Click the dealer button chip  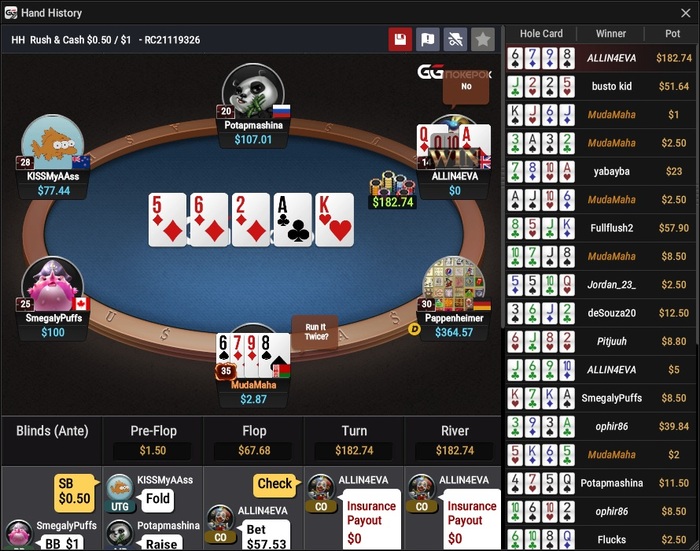415,330
